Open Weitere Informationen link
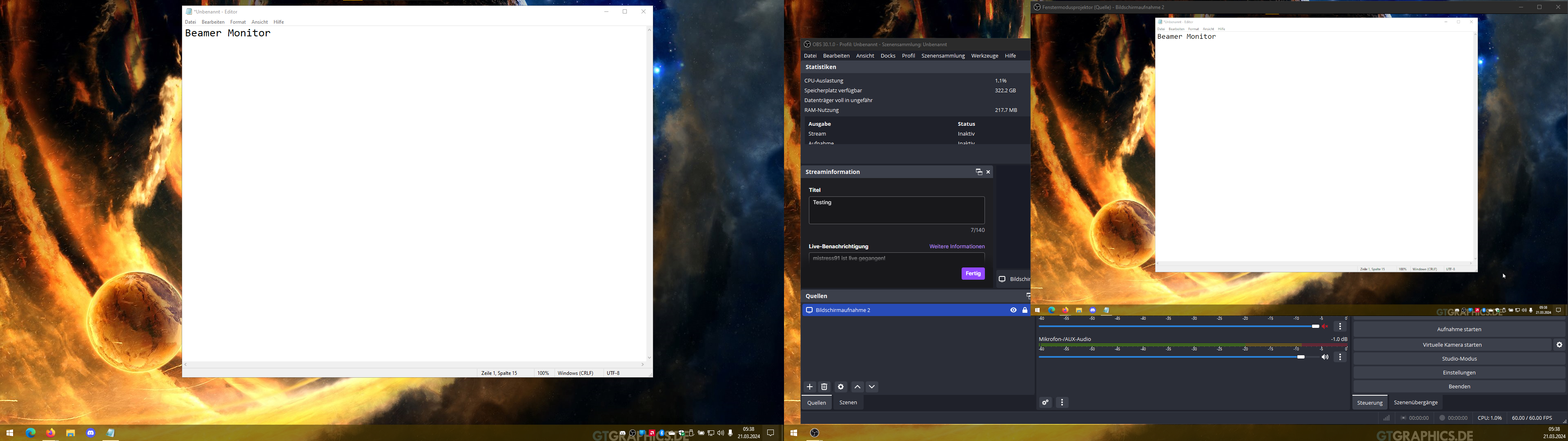The image size is (1568, 441). [957, 247]
